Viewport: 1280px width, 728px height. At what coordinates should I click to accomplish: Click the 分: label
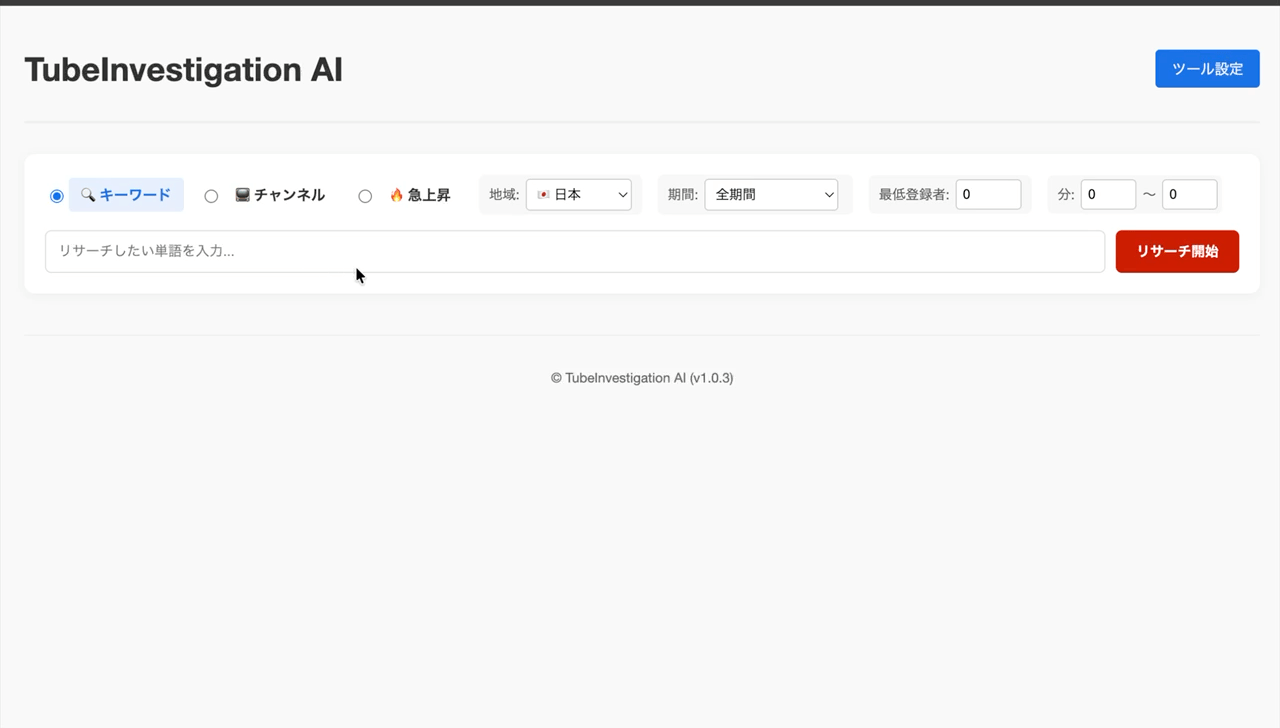[1066, 195]
